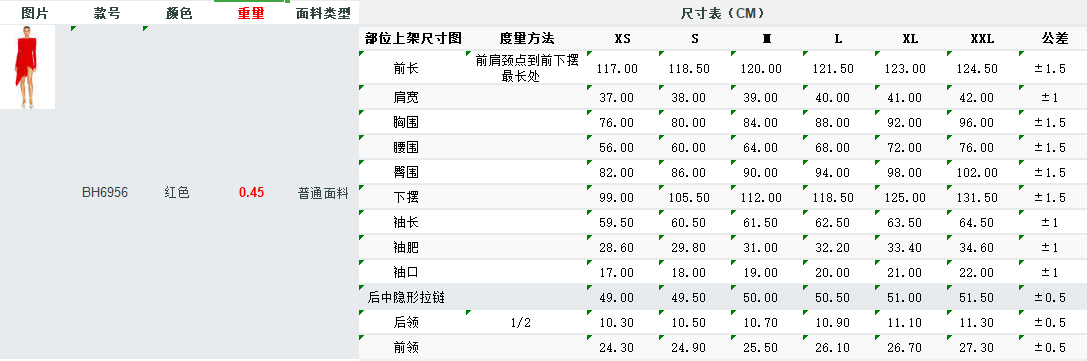
Task: Select the 红色 color cell
Action: (177, 193)
